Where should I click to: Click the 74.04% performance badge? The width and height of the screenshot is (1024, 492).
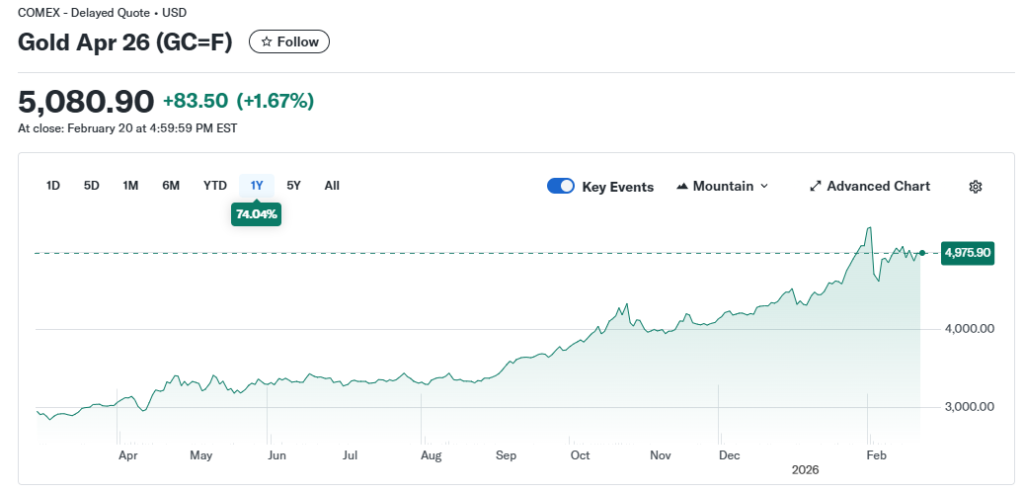tap(256, 214)
